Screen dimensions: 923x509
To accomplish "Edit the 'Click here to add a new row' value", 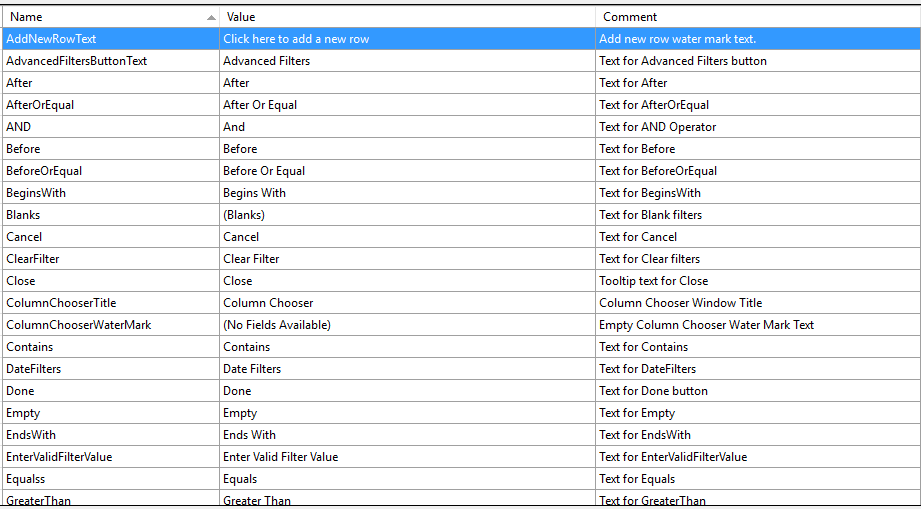I will tap(296, 39).
